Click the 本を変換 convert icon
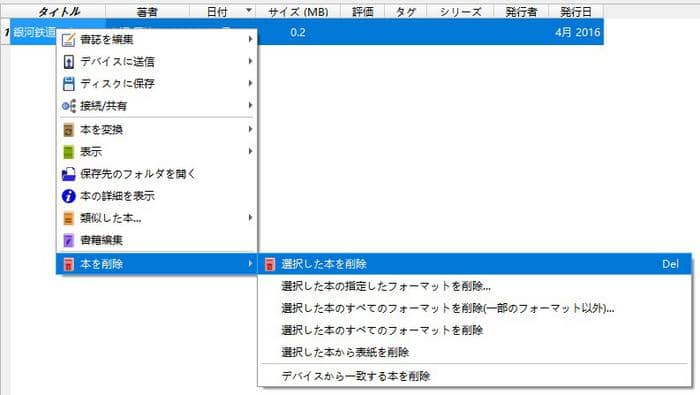 click(x=68, y=130)
